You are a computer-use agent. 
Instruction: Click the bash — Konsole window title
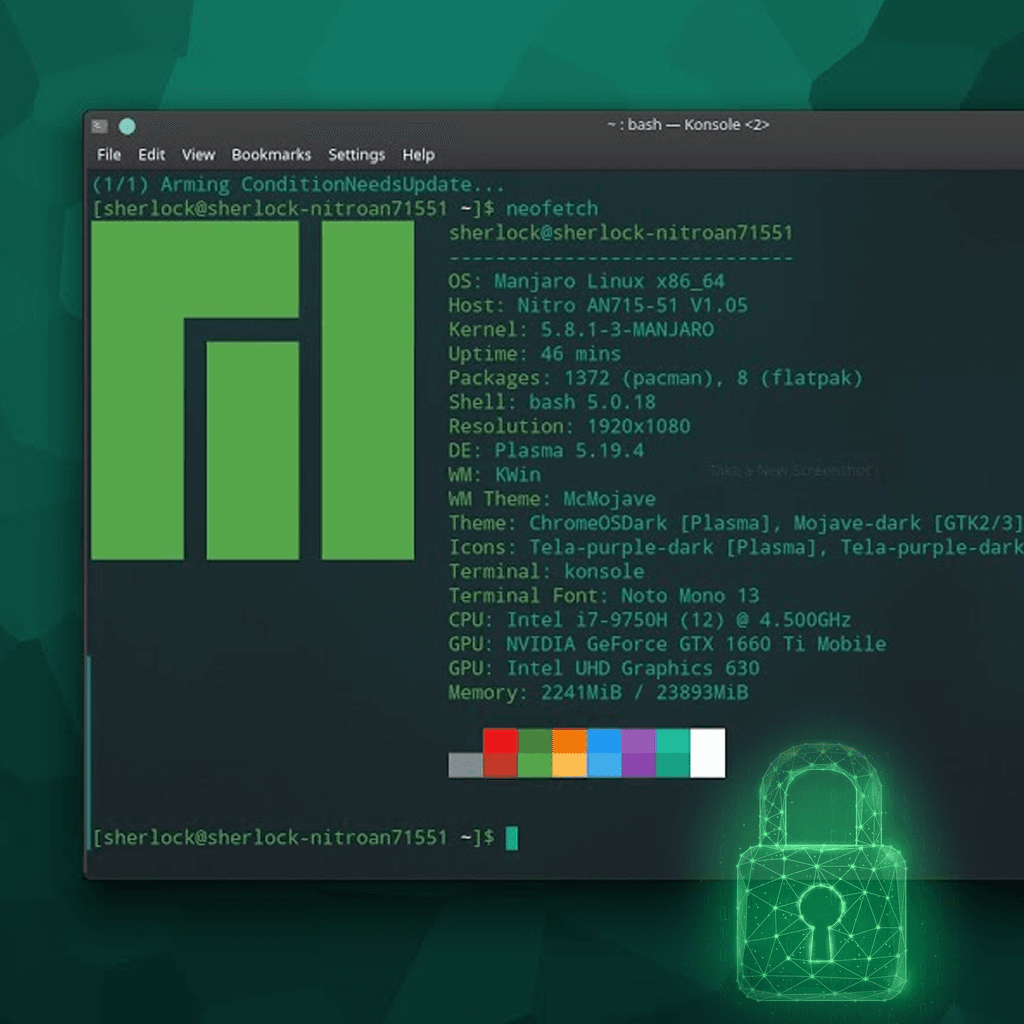[688, 125]
